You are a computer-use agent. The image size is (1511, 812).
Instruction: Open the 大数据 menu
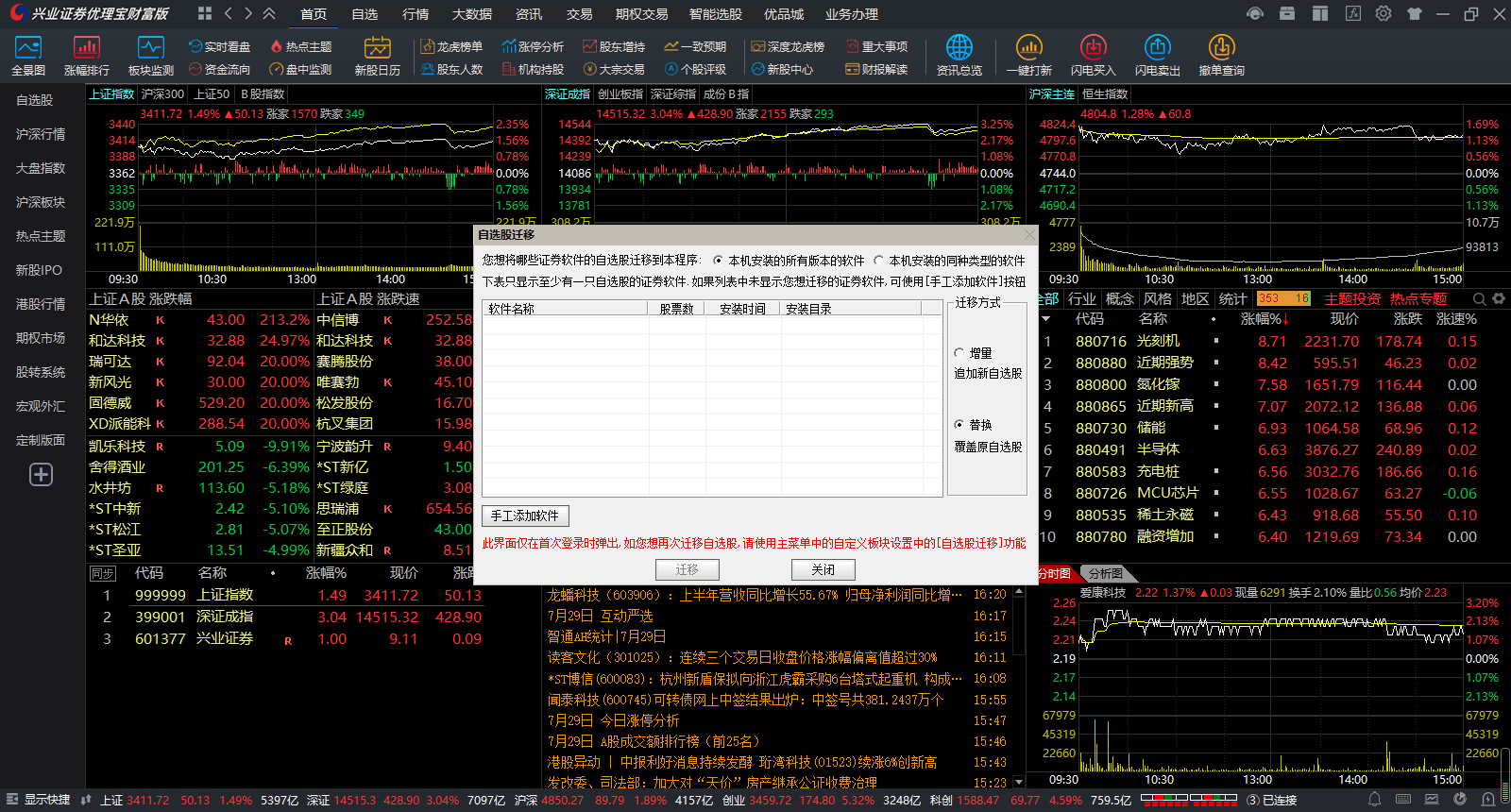(x=472, y=14)
